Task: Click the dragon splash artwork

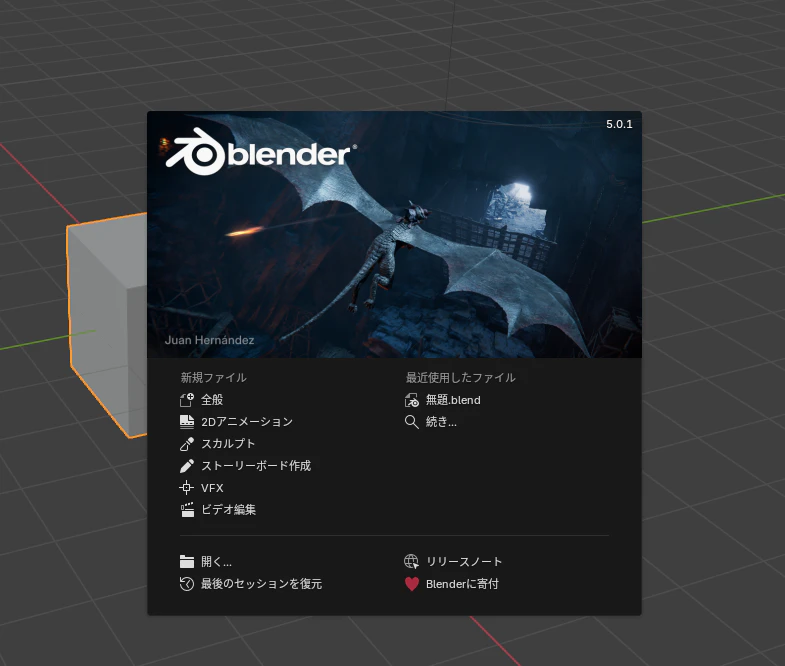Action: (394, 235)
